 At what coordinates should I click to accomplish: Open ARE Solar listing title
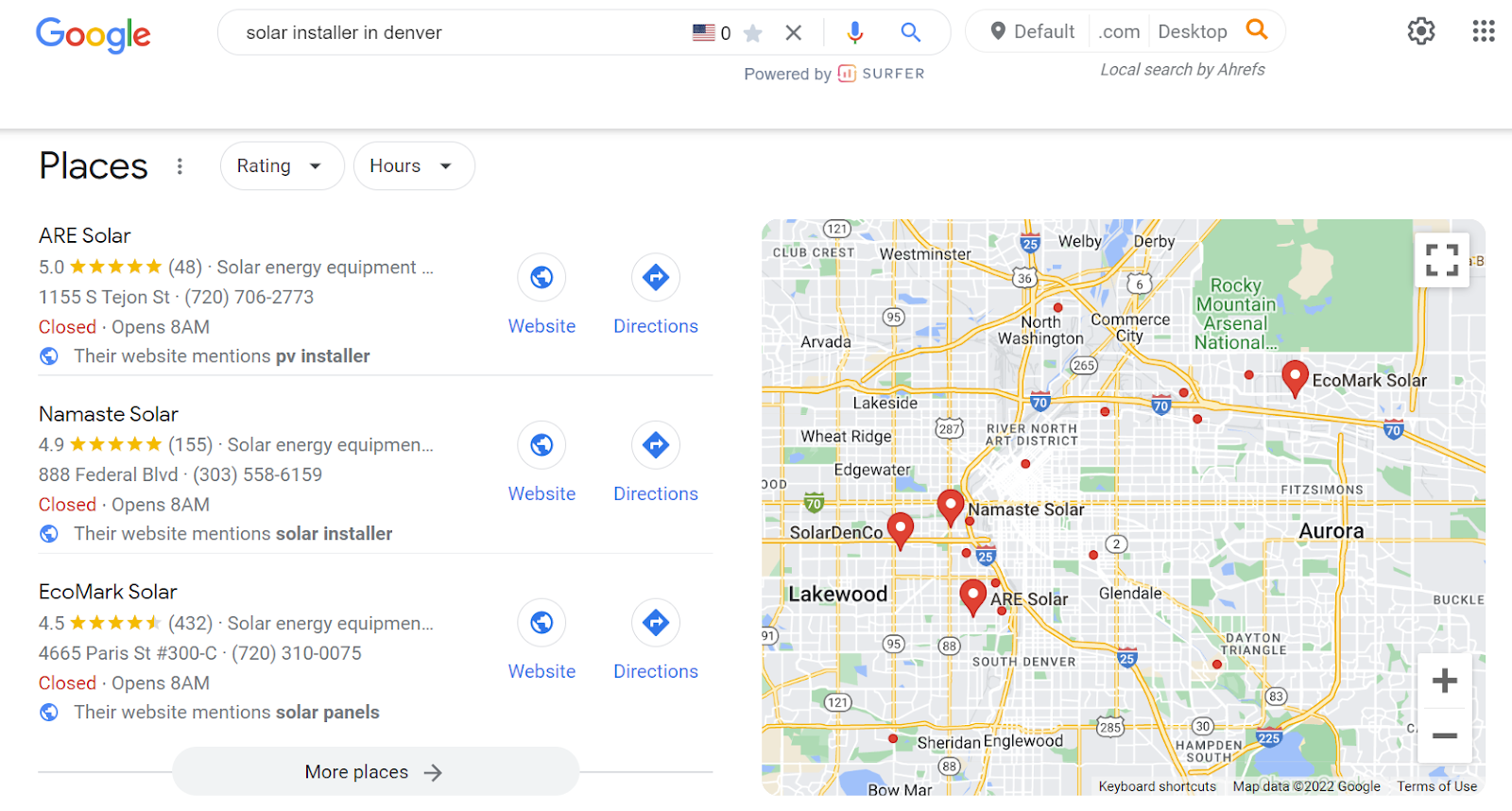(x=85, y=235)
